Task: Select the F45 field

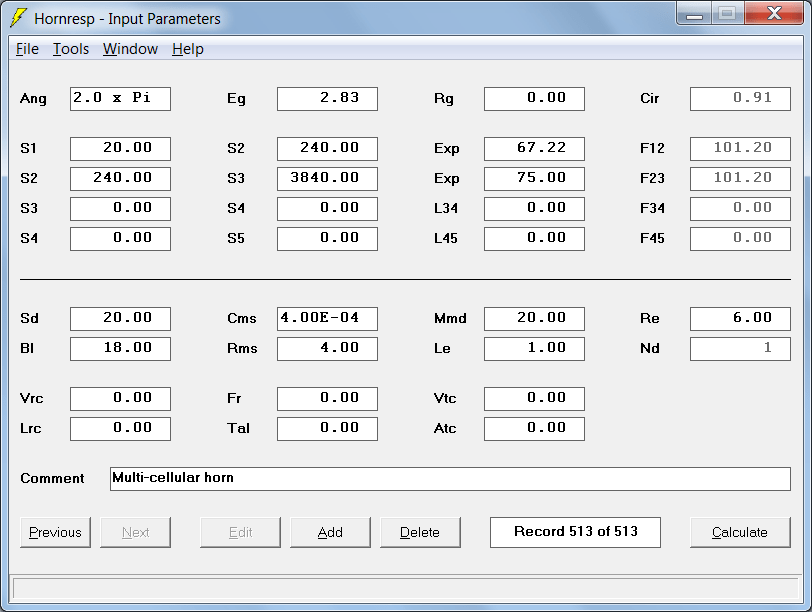Action: click(x=740, y=239)
